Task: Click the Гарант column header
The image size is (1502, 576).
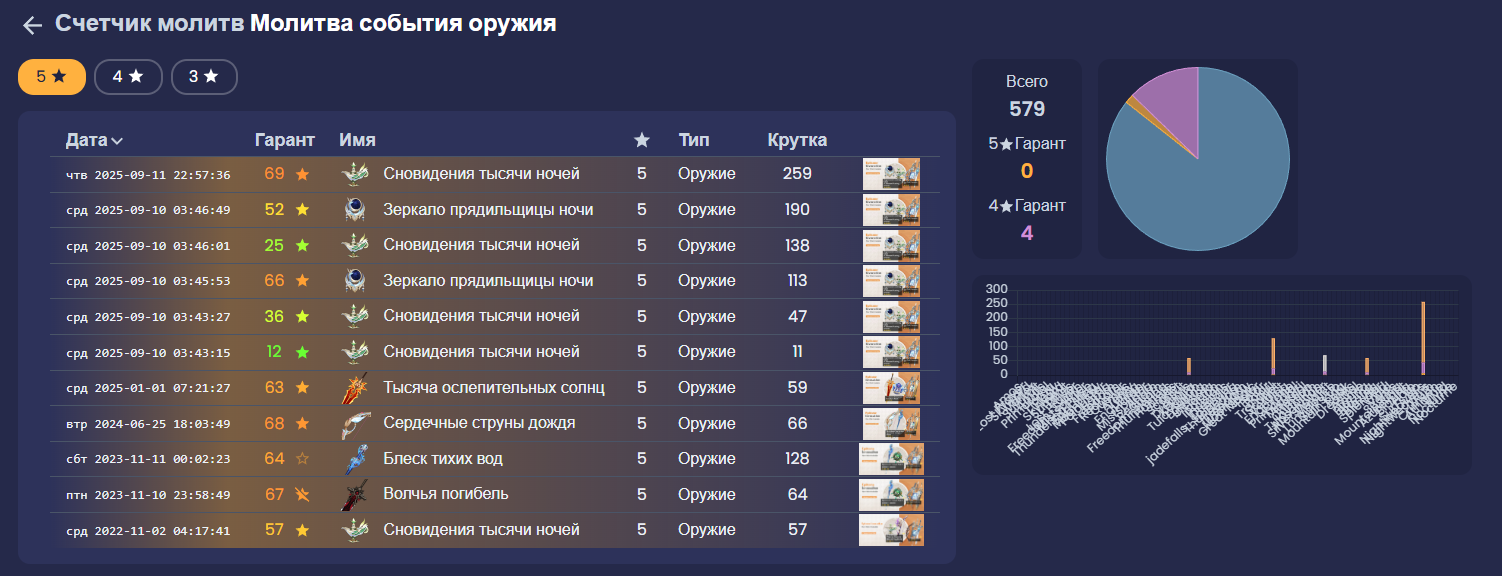Action: point(285,140)
